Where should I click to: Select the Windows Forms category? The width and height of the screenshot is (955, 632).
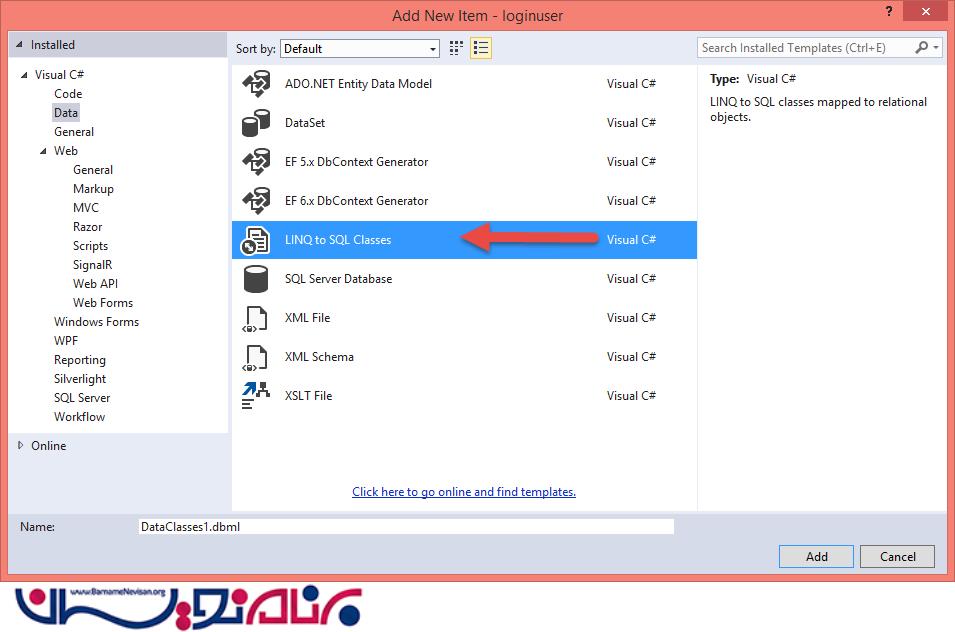click(x=96, y=321)
